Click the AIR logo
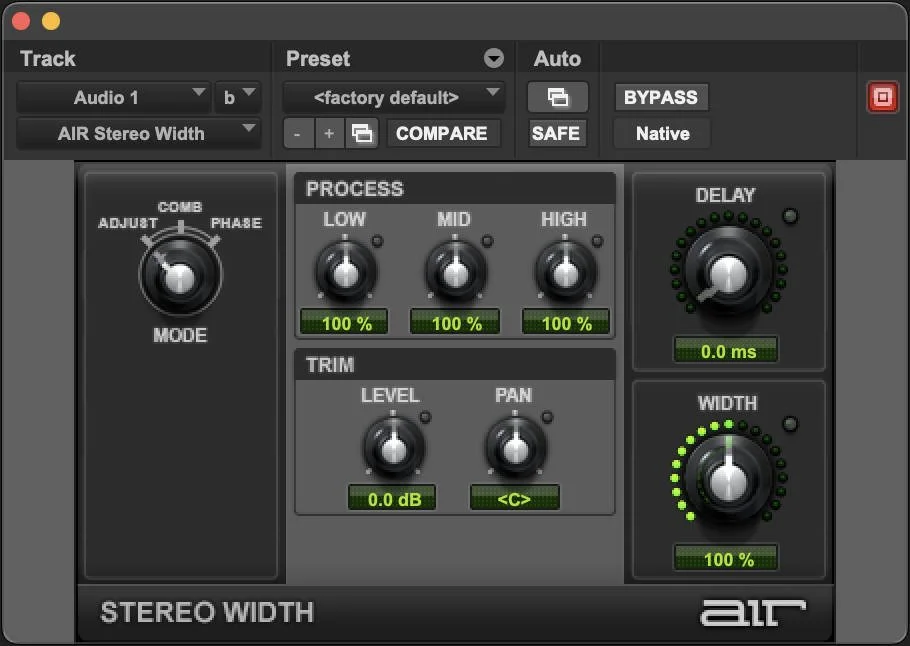 (753, 612)
